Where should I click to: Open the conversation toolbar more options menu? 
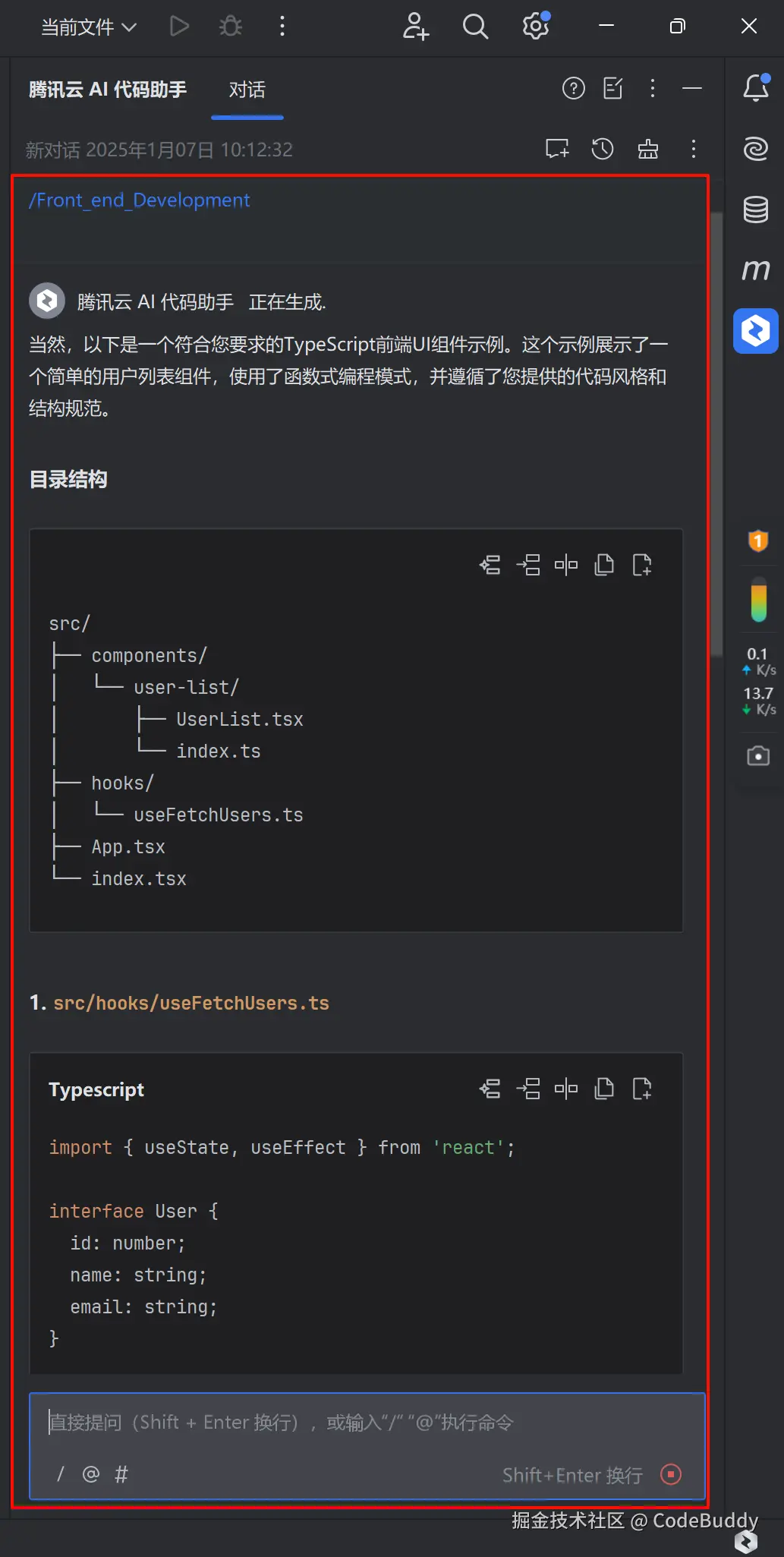pyautogui.click(x=694, y=149)
